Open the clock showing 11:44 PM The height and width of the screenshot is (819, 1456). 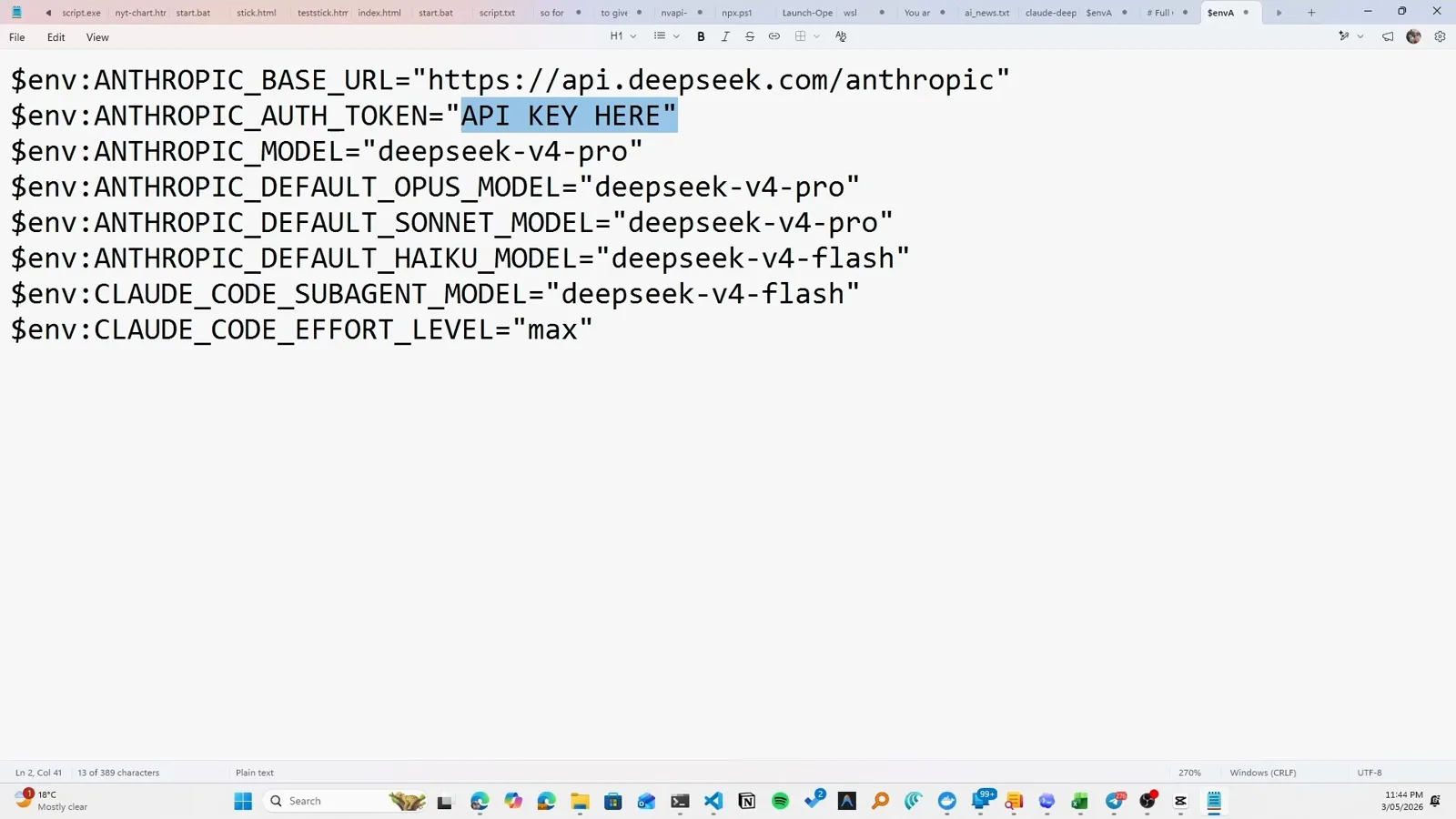(1401, 801)
